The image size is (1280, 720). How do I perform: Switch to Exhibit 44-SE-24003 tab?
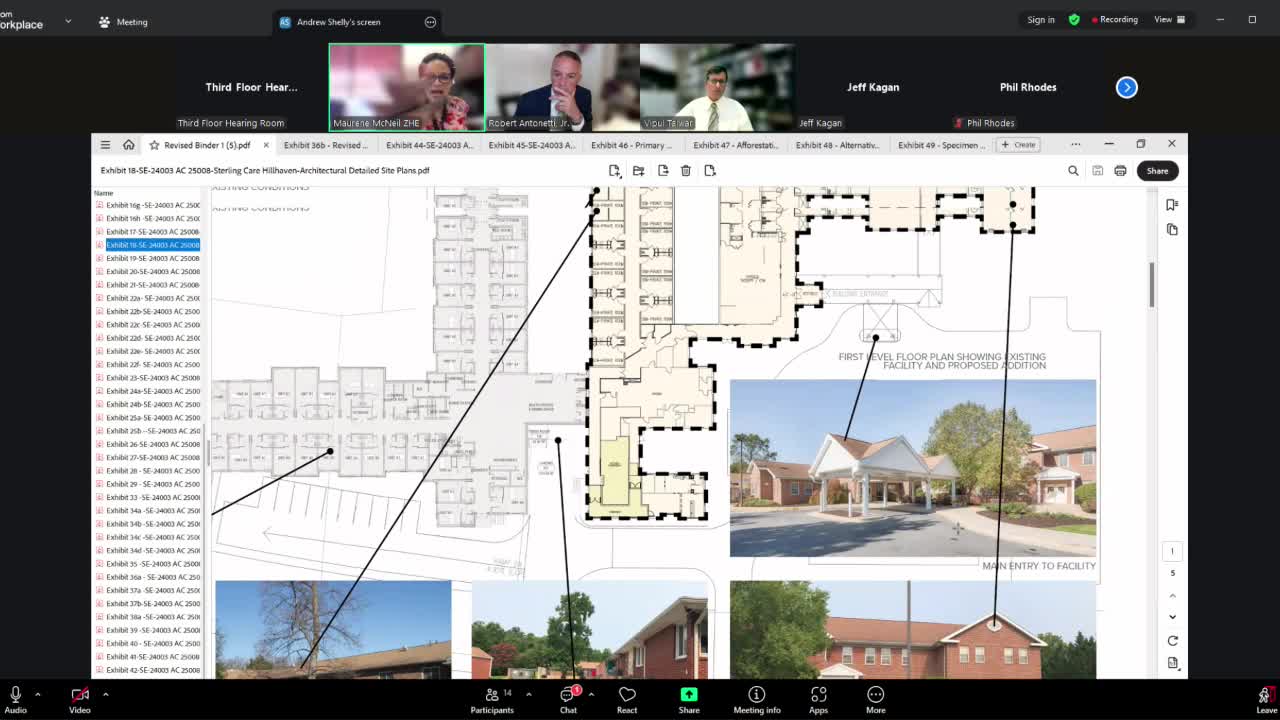(429, 145)
